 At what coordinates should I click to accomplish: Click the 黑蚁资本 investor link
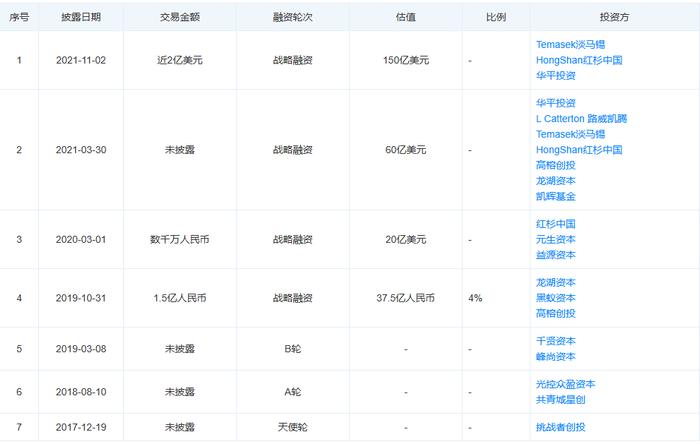556,298
